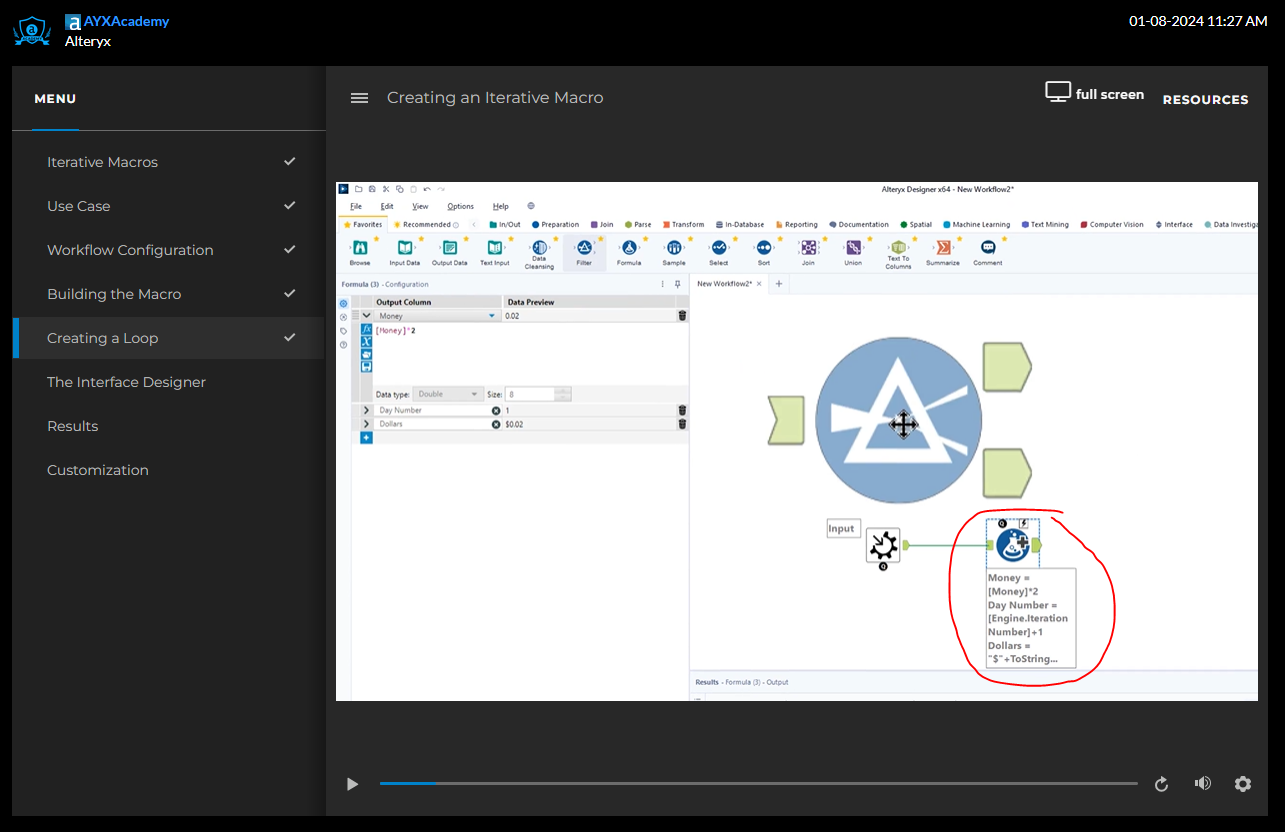This screenshot has height=832, width=1285.
Task: Collapse the Money expression row
Action: pos(366,316)
